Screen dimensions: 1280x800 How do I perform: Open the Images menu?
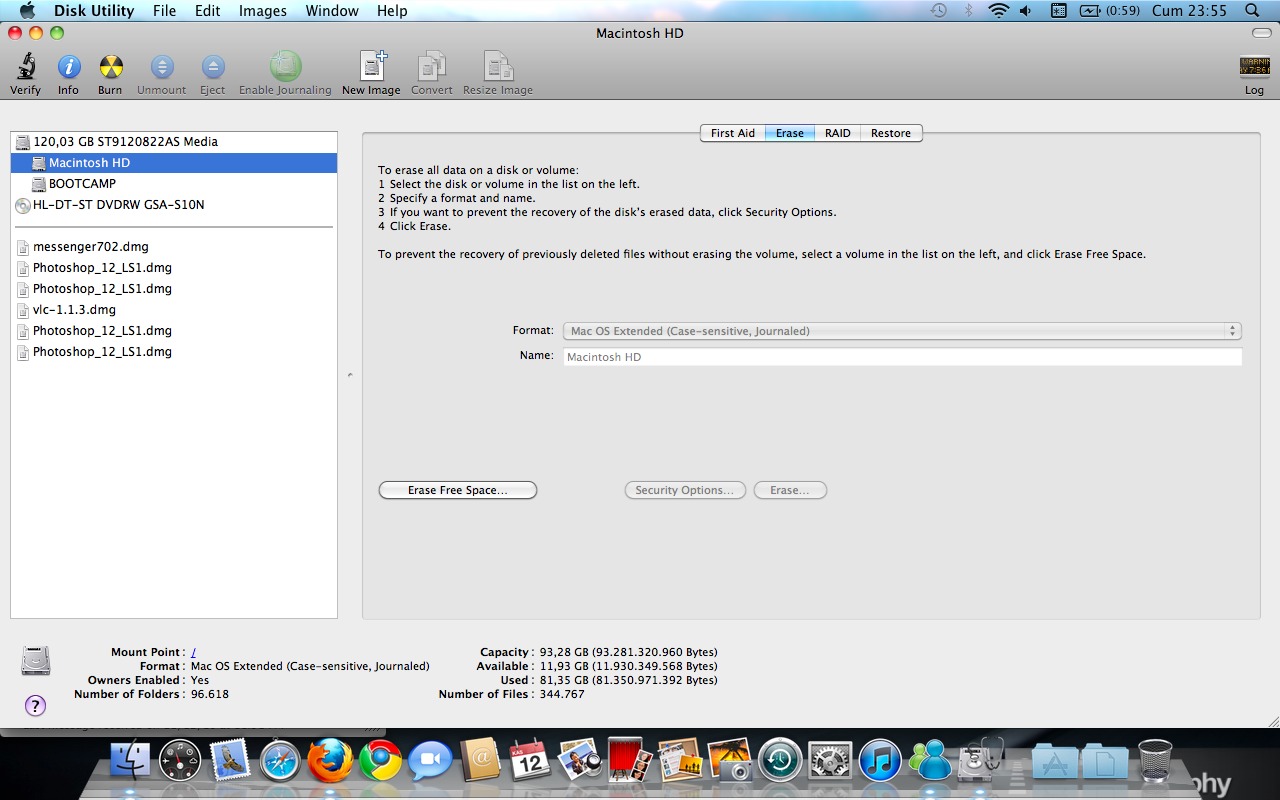click(263, 11)
